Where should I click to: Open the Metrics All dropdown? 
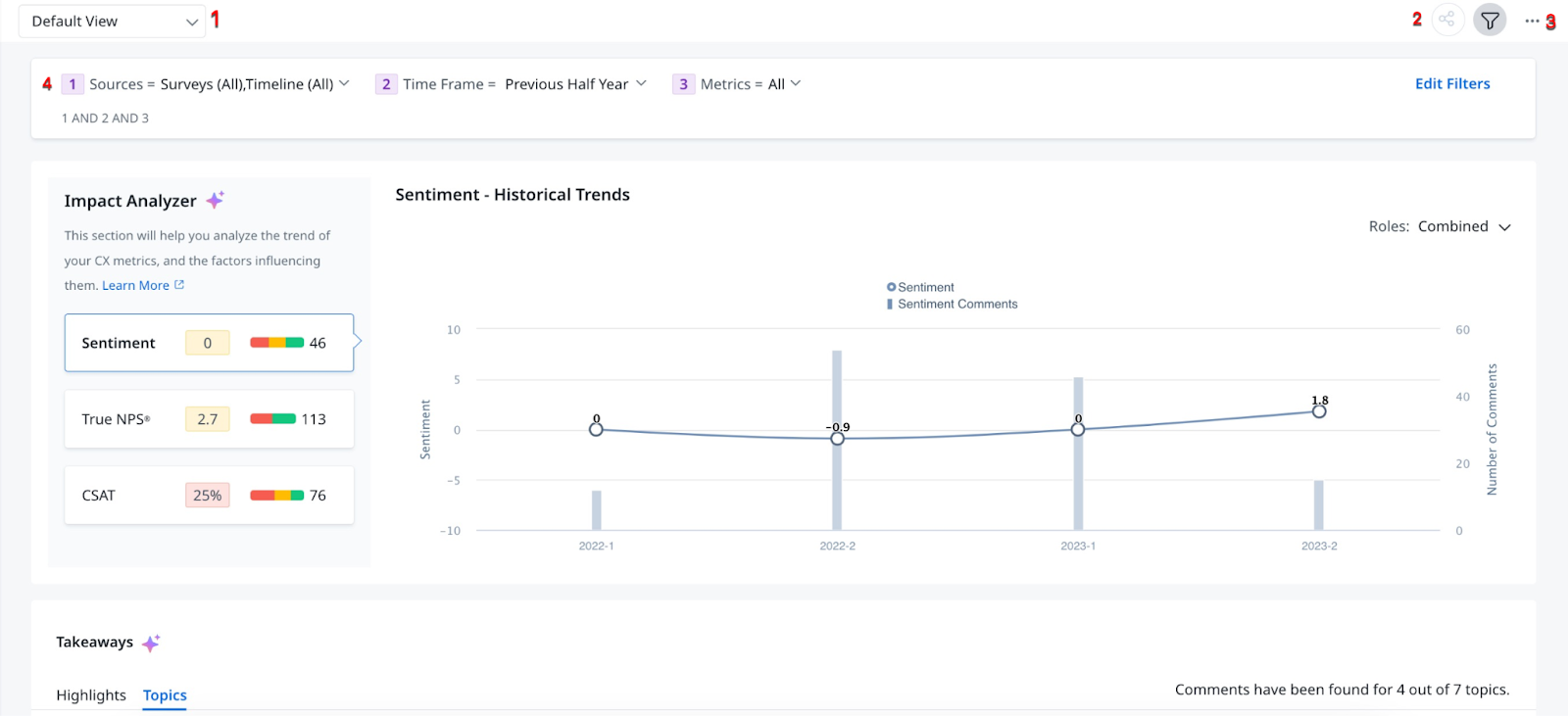tap(796, 83)
